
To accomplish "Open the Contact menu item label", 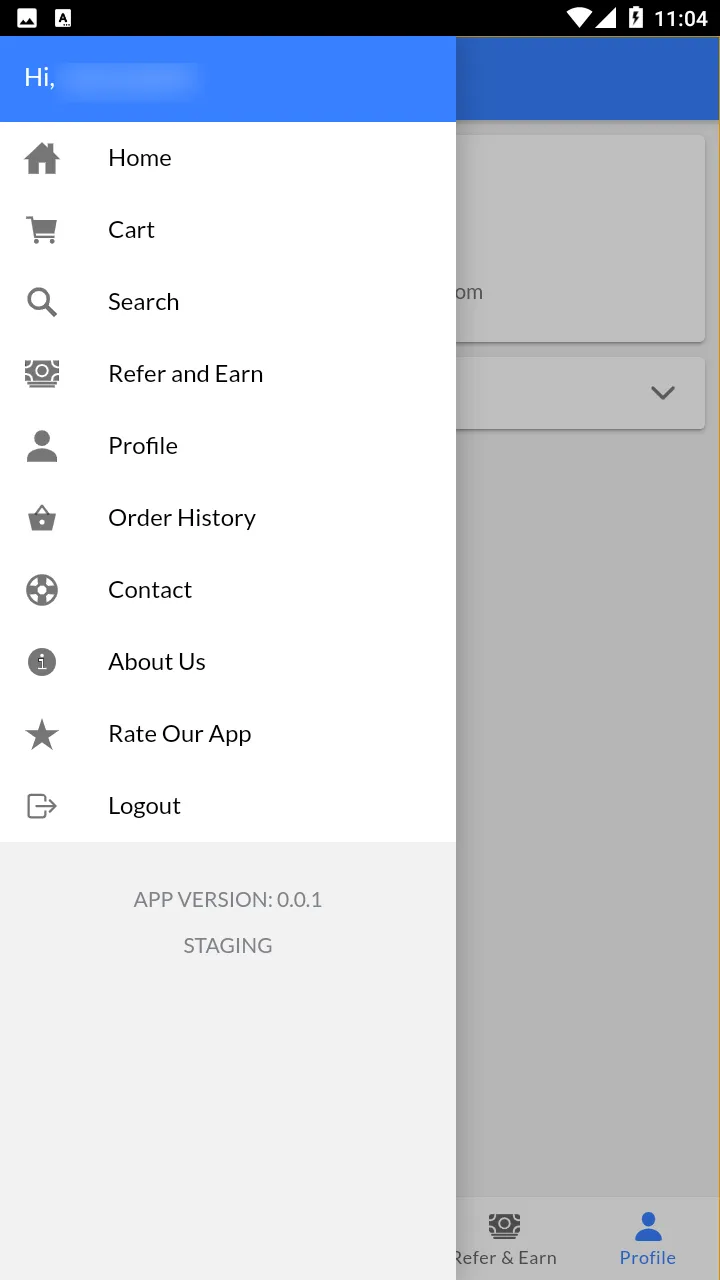I will point(150,590).
